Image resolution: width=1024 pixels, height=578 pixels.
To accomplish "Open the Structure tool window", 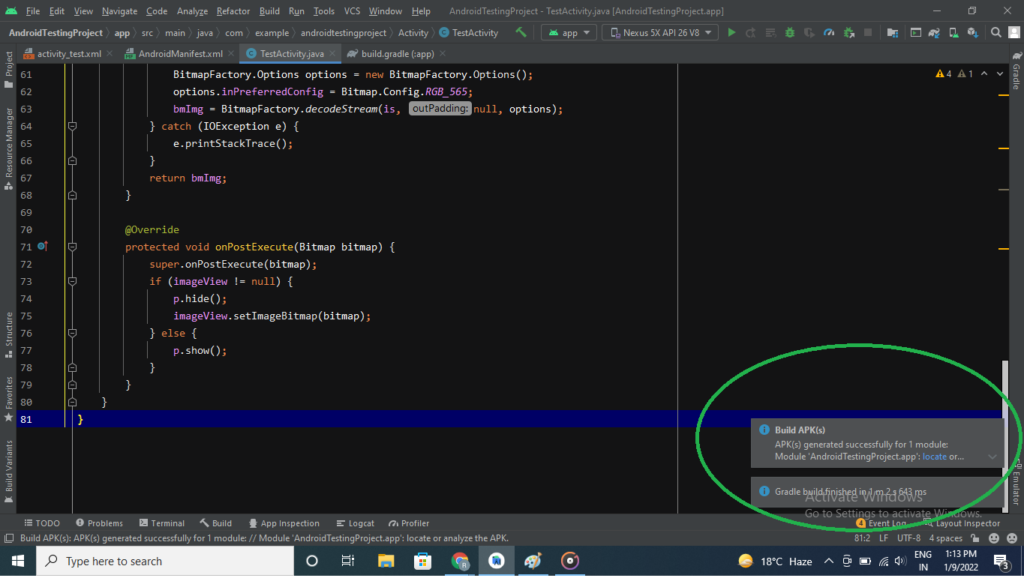I will 8,335.
